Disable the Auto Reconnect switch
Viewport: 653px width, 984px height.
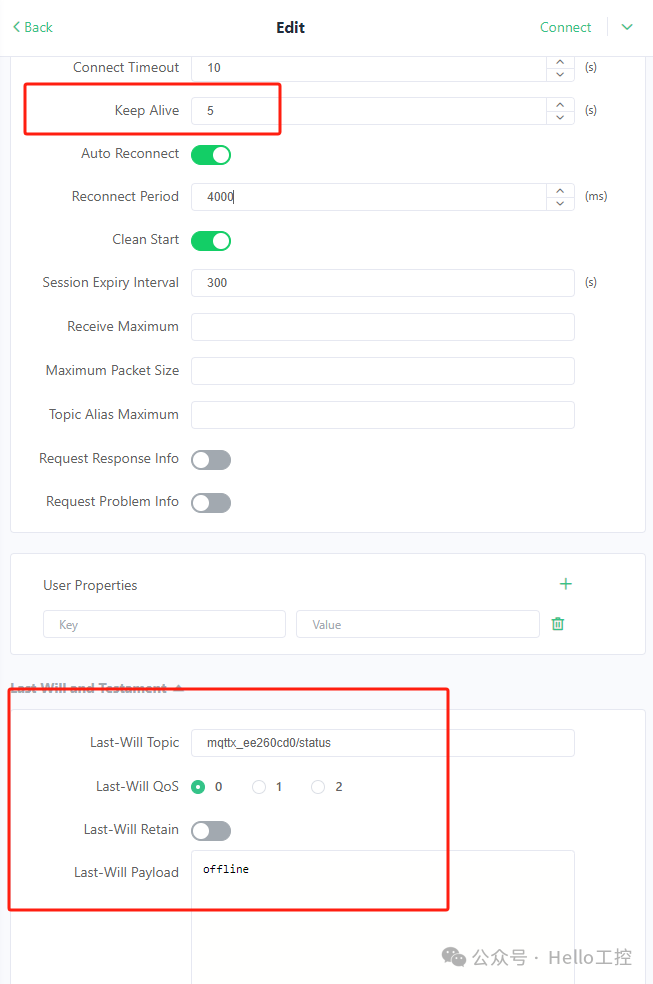pos(211,155)
